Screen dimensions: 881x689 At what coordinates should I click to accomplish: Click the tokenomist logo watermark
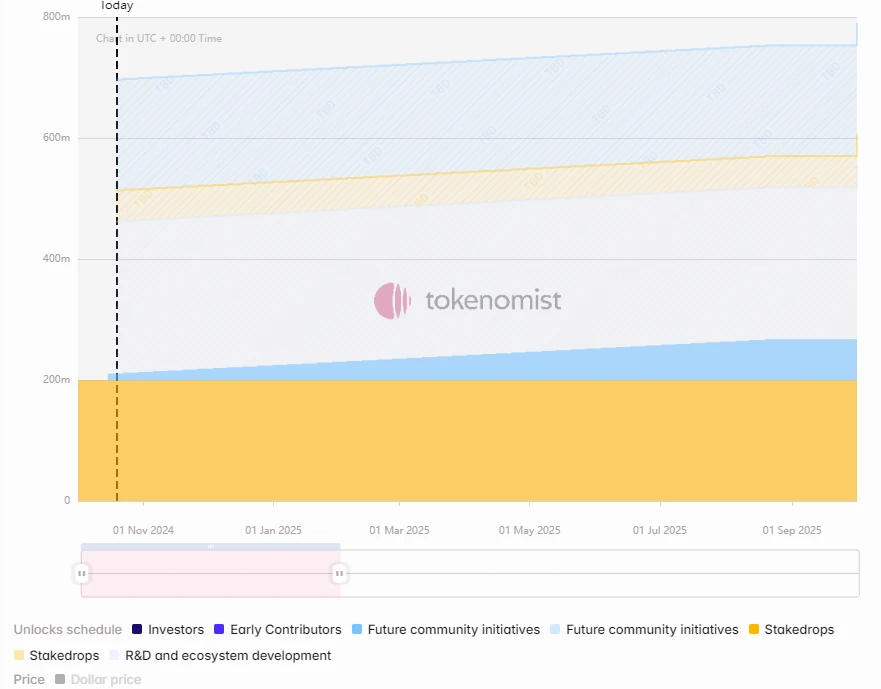pyautogui.click(x=468, y=300)
